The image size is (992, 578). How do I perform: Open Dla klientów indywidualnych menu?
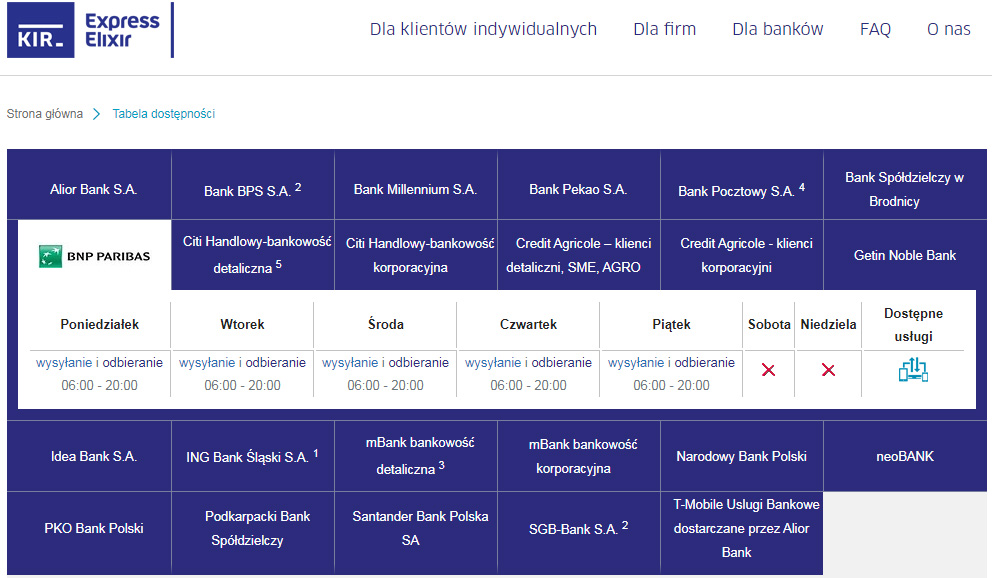[x=483, y=29]
